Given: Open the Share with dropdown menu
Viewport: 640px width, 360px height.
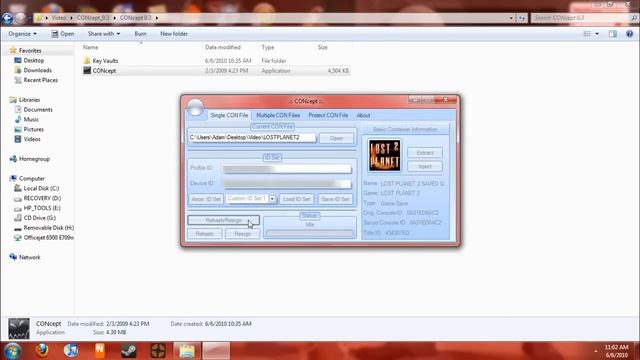Looking at the screenshot, I should click(104, 34).
